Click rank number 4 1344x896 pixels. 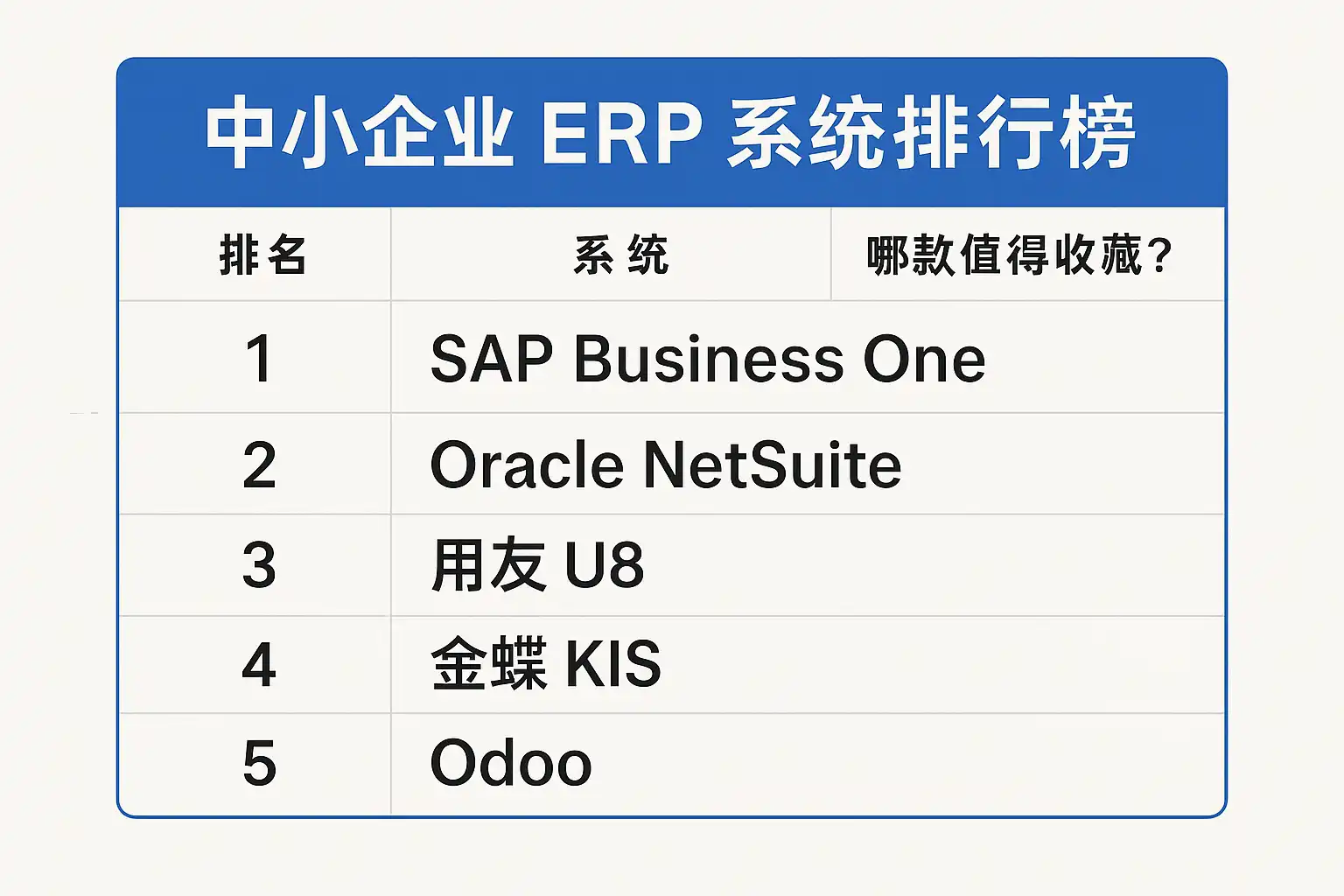259,664
